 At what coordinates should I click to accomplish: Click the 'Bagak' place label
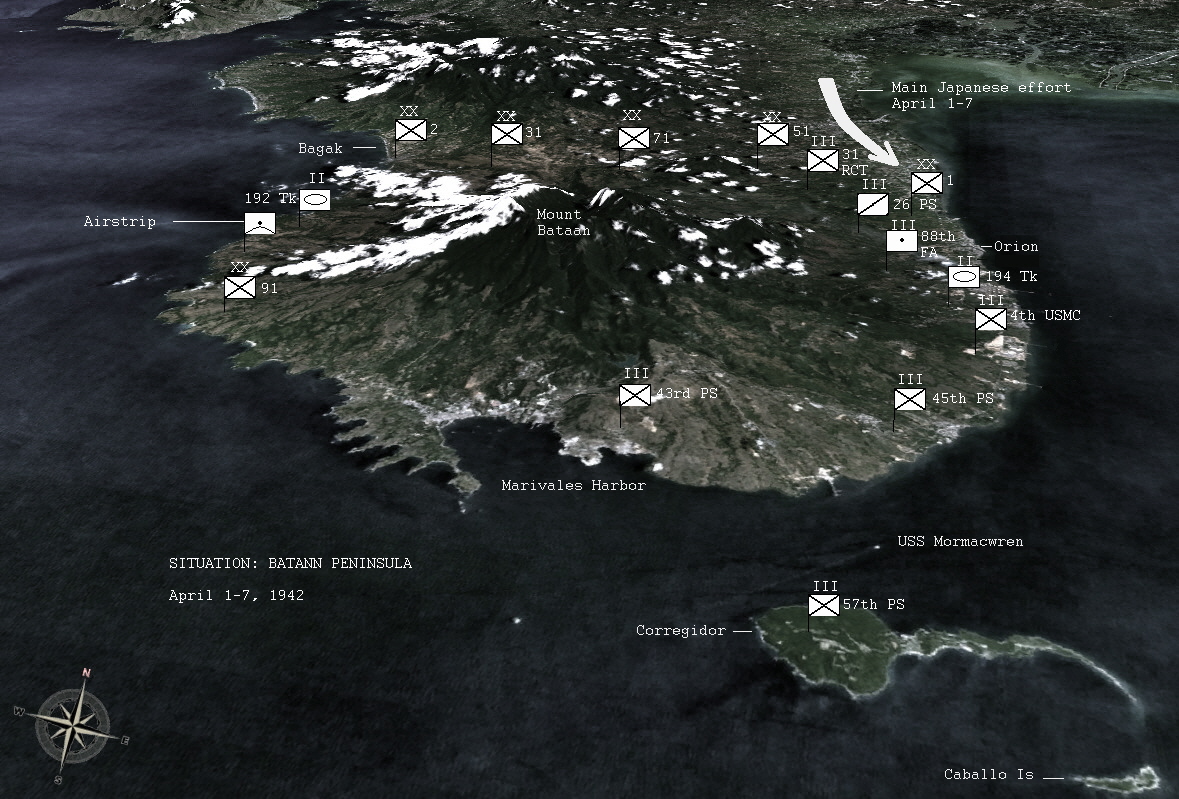[320, 148]
